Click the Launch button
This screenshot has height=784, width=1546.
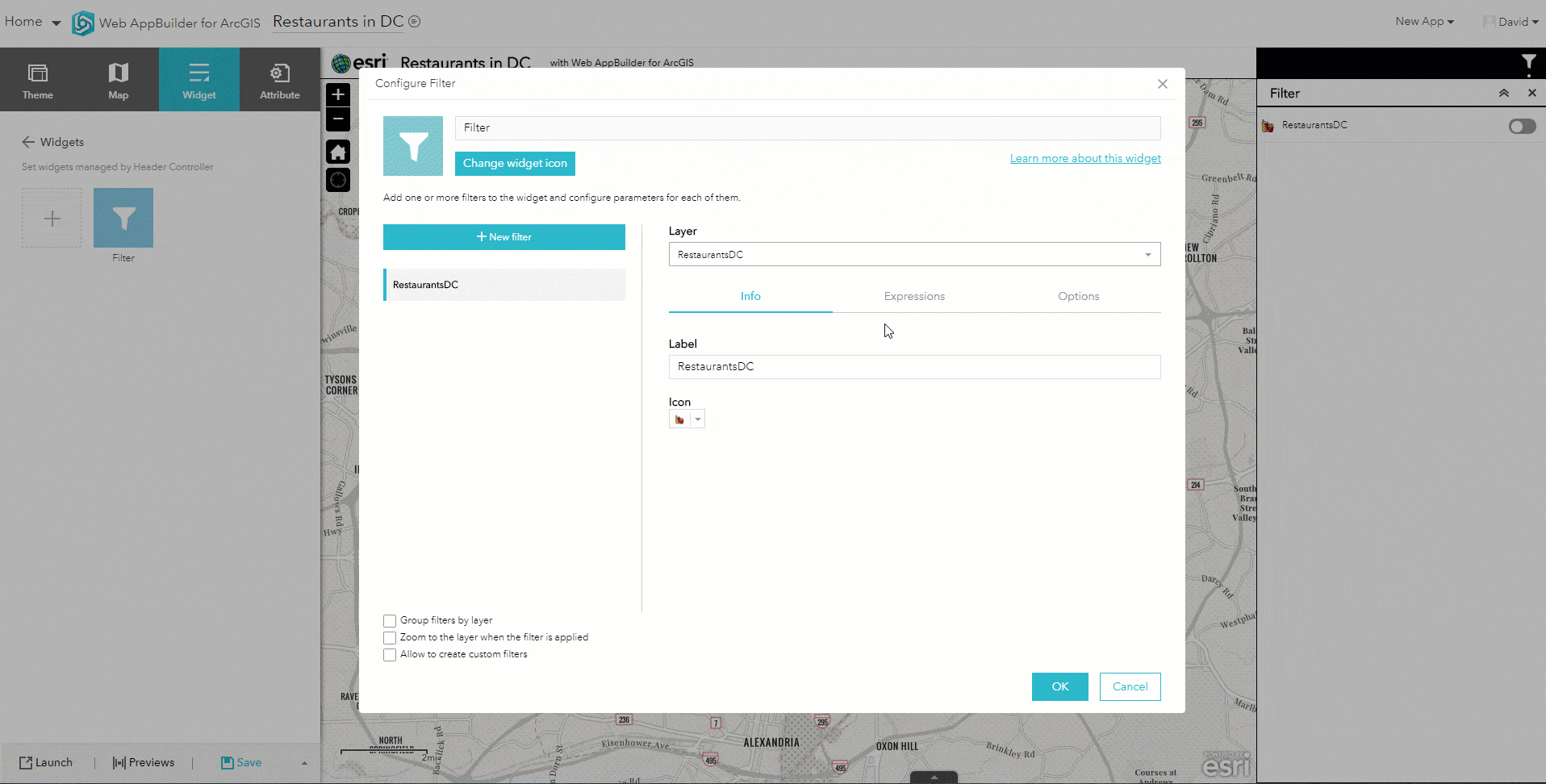pyautogui.click(x=46, y=763)
